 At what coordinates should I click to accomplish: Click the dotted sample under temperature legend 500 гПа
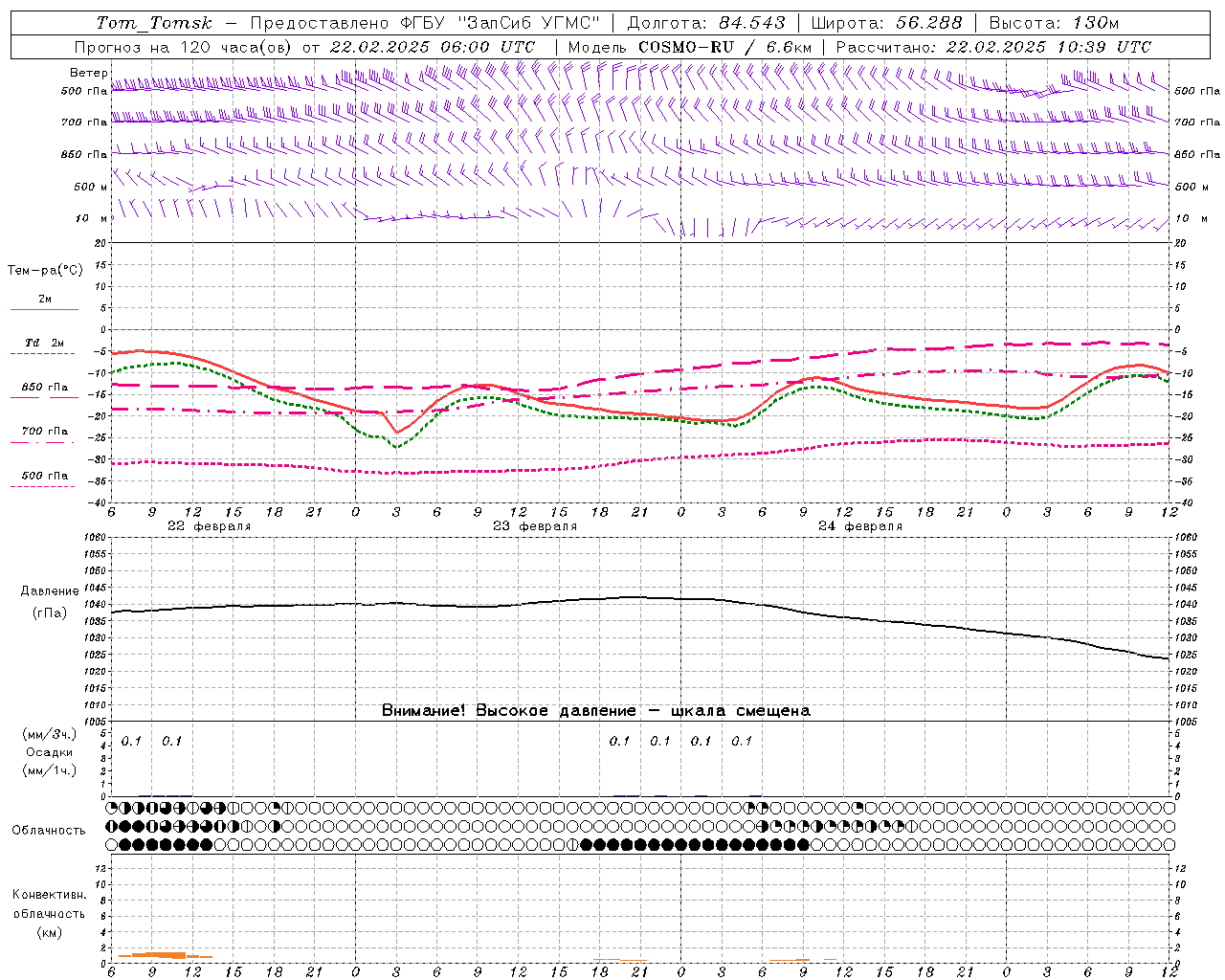(44, 486)
